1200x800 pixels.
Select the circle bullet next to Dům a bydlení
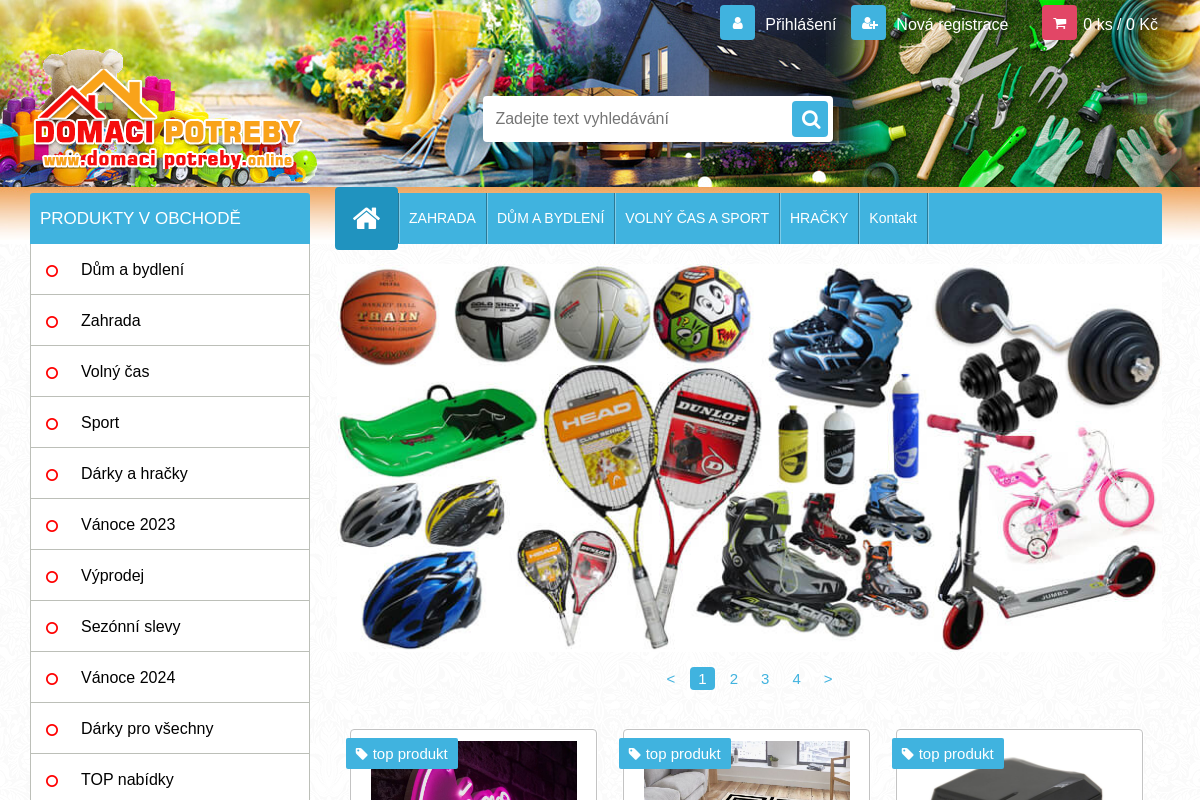tap(52, 270)
